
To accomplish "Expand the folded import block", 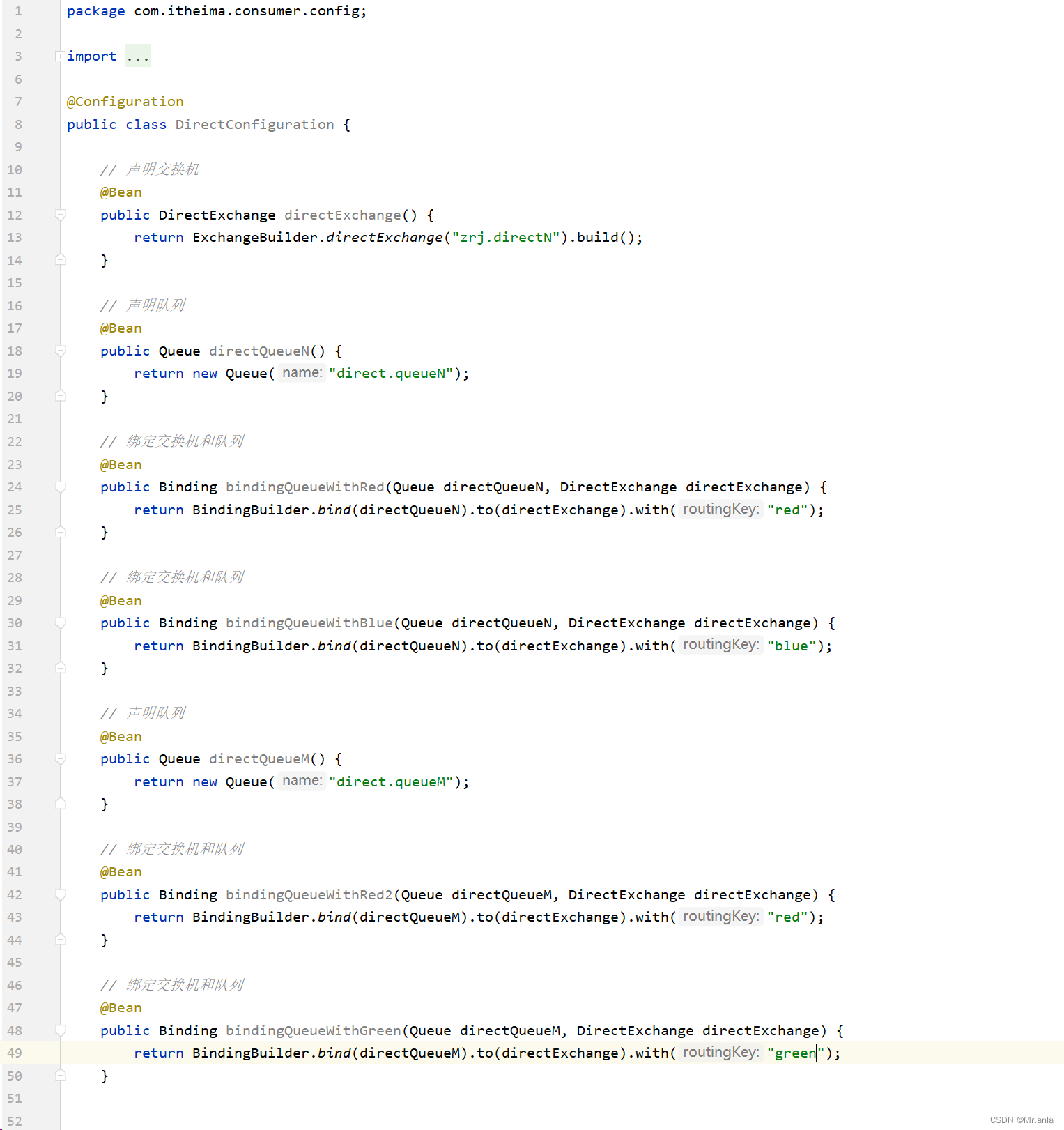I will tap(60, 56).
